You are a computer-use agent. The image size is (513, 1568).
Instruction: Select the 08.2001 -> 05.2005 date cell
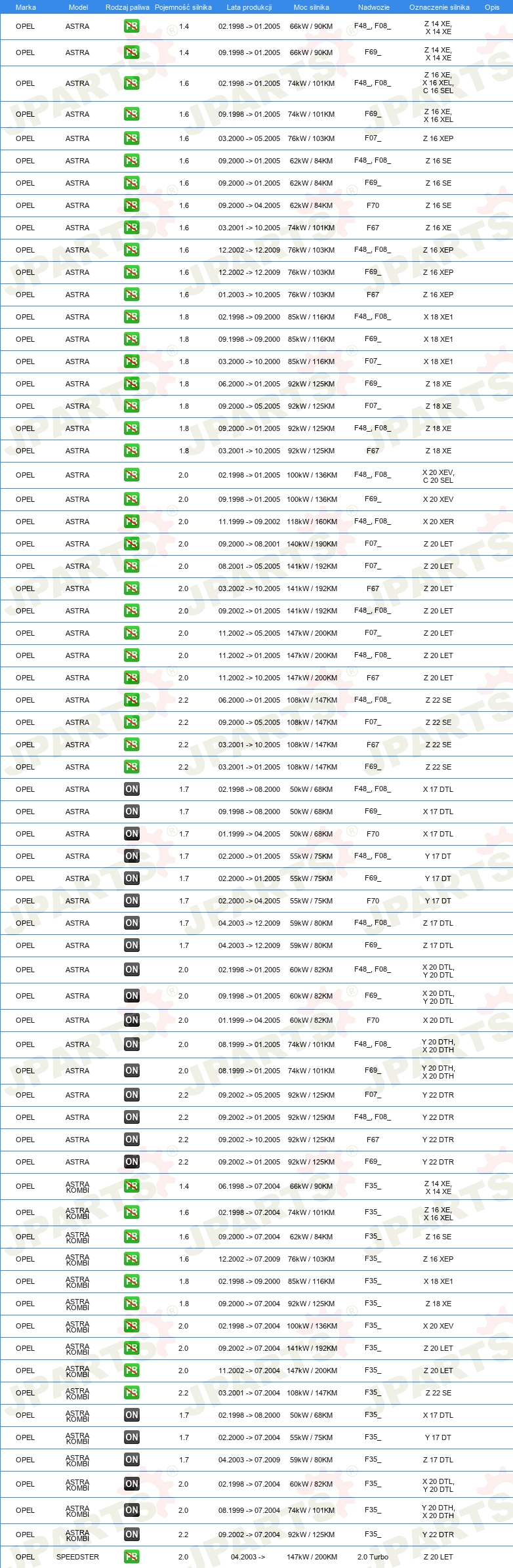click(x=249, y=566)
